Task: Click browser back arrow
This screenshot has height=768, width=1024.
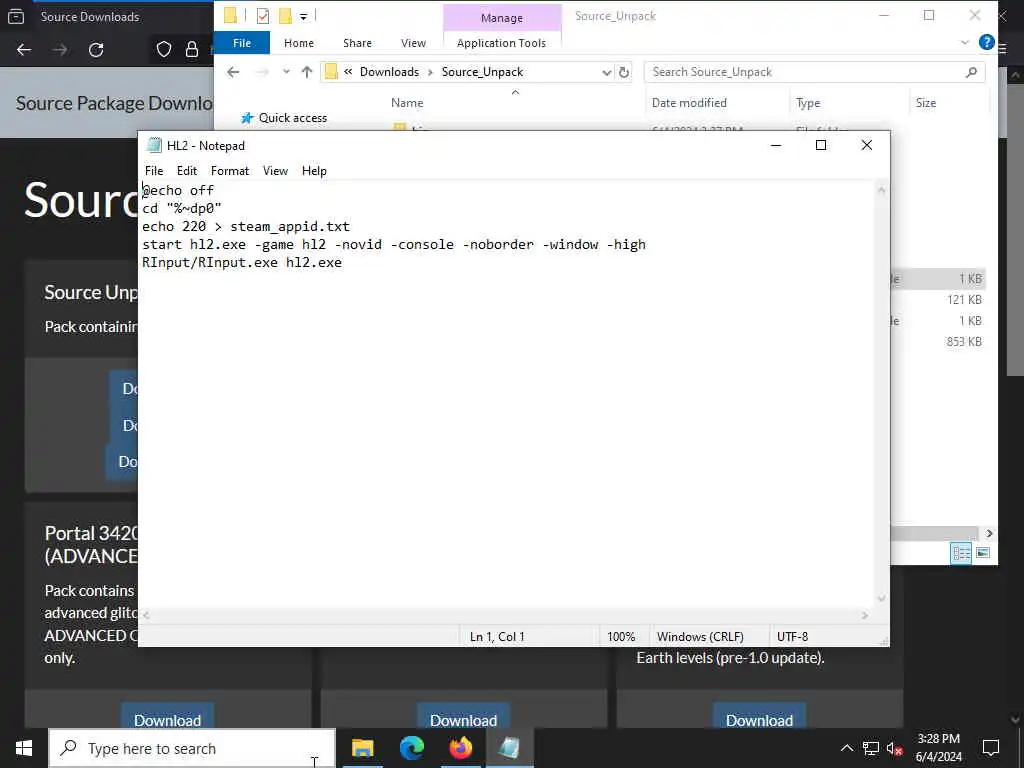Action: point(24,50)
